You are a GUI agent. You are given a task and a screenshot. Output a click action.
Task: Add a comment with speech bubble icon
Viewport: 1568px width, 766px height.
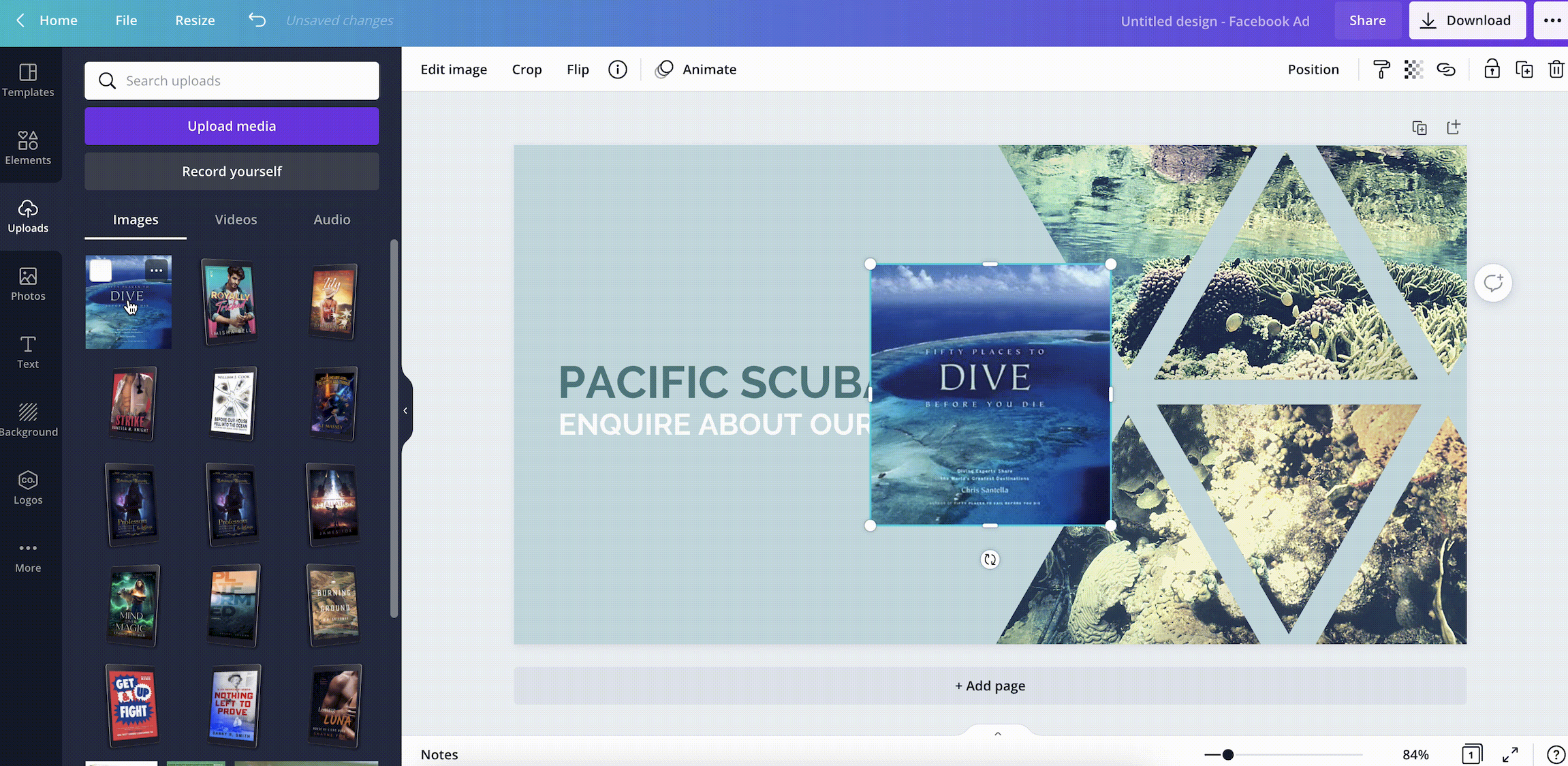tap(1493, 283)
